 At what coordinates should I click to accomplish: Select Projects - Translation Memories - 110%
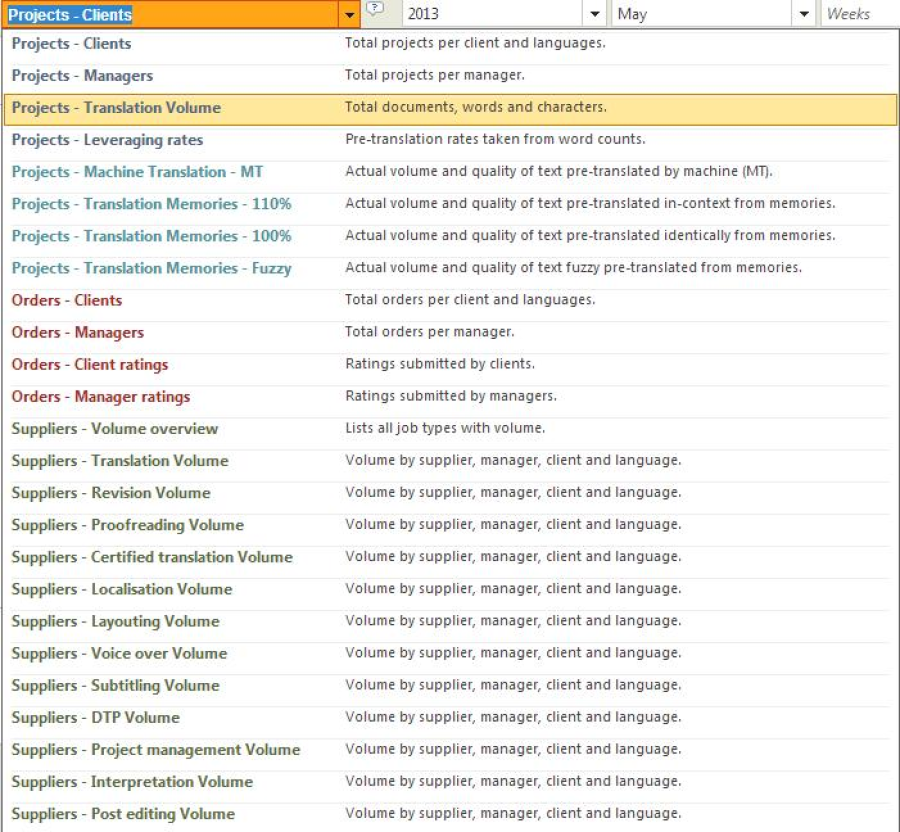[x=151, y=204]
